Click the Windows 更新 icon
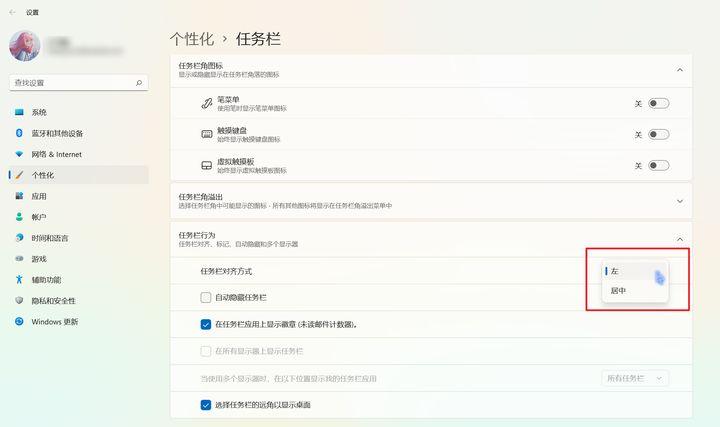 19,321
